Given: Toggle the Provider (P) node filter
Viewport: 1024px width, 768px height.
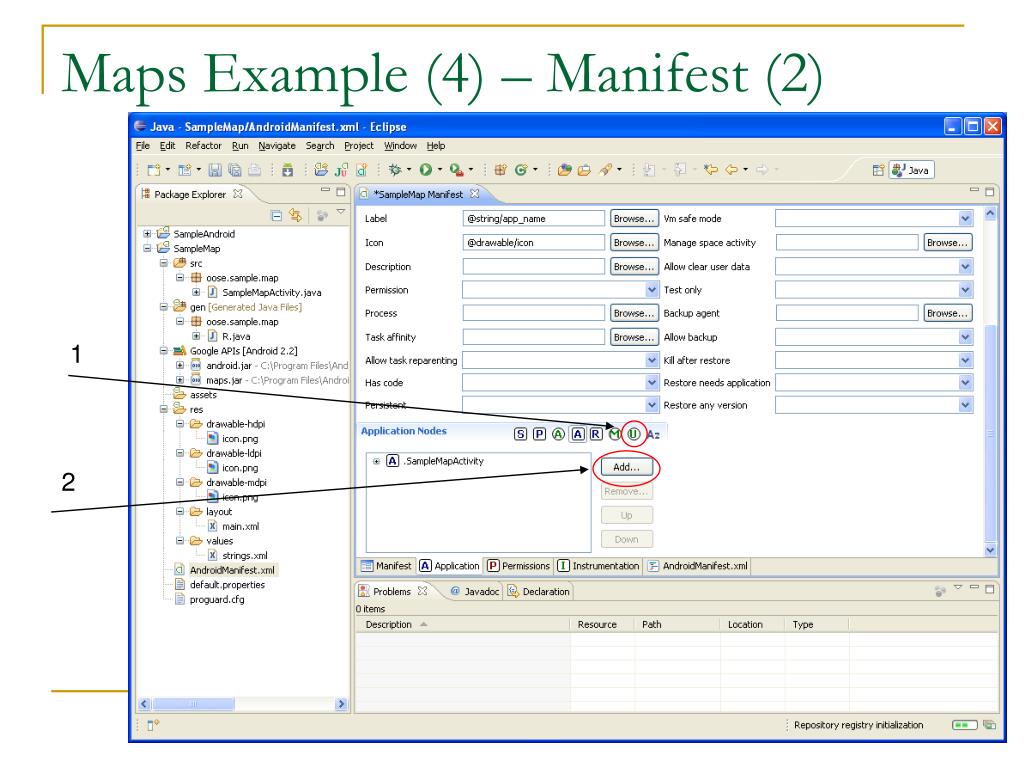Looking at the screenshot, I should click(539, 434).
